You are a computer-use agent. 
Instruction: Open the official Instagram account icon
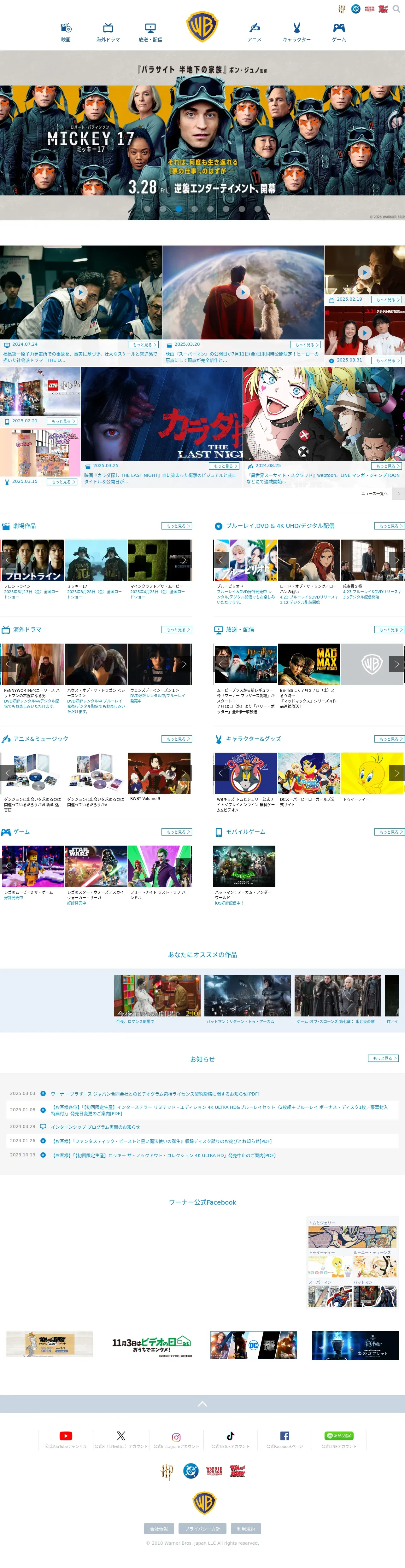click(176, 1437)
